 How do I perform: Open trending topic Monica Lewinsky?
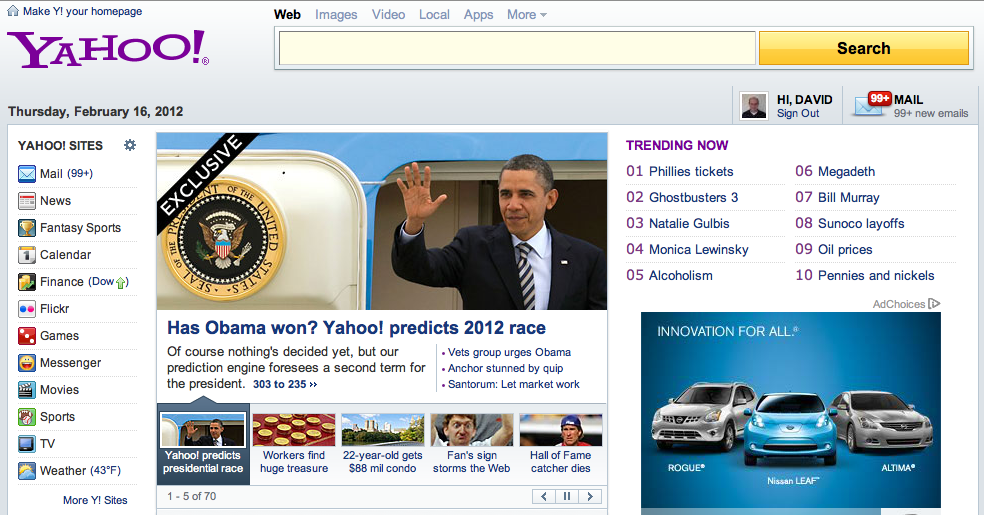point(698,250)
